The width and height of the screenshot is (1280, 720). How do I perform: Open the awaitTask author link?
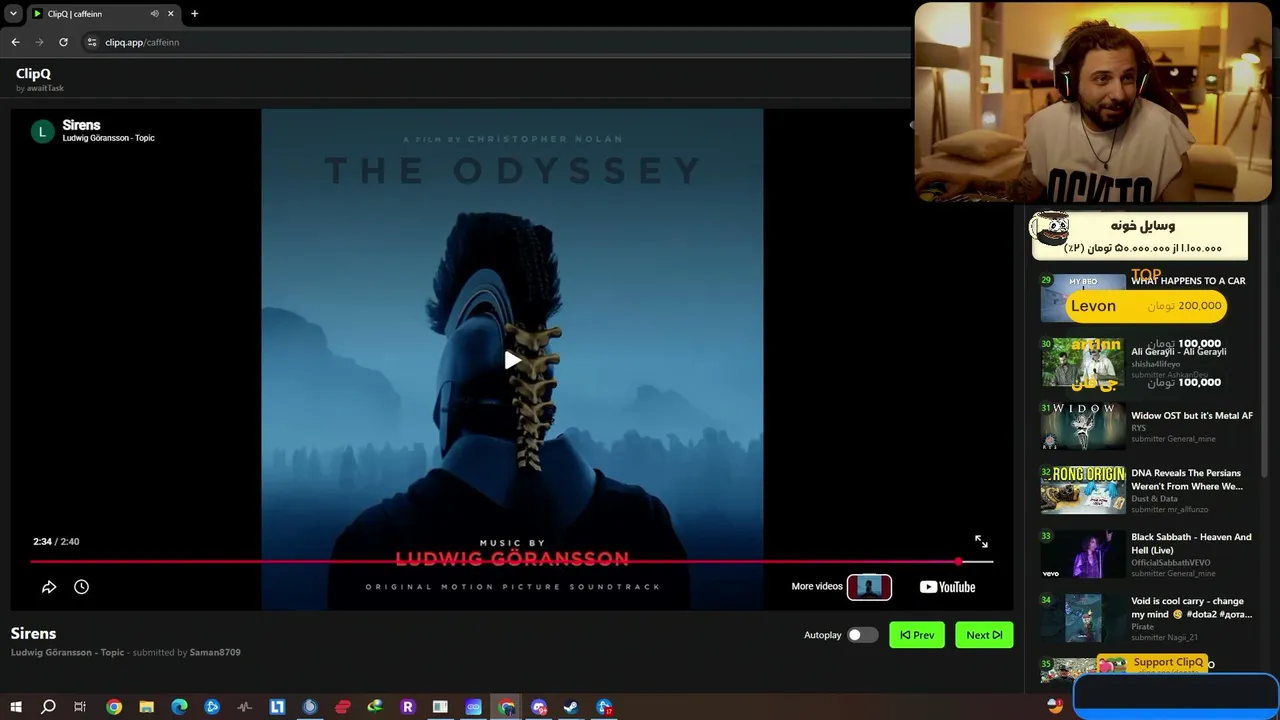click(45, 88)
